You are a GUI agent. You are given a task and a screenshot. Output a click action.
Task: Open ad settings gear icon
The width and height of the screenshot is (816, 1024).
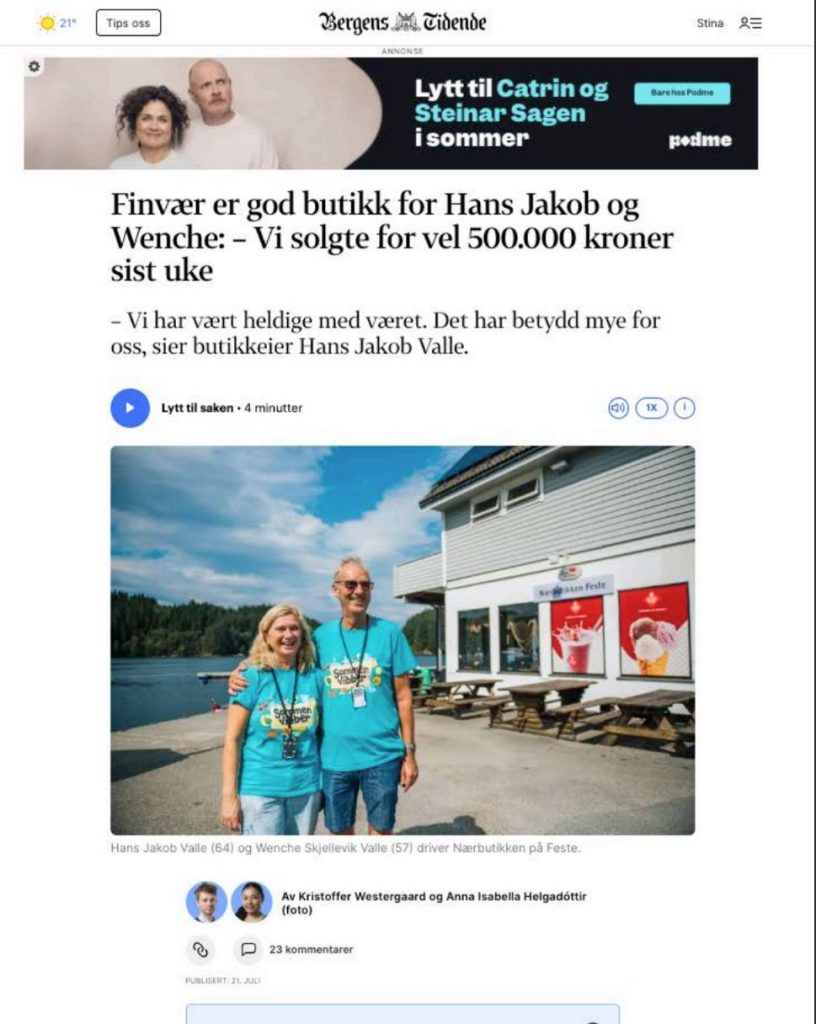pos(34,67)
